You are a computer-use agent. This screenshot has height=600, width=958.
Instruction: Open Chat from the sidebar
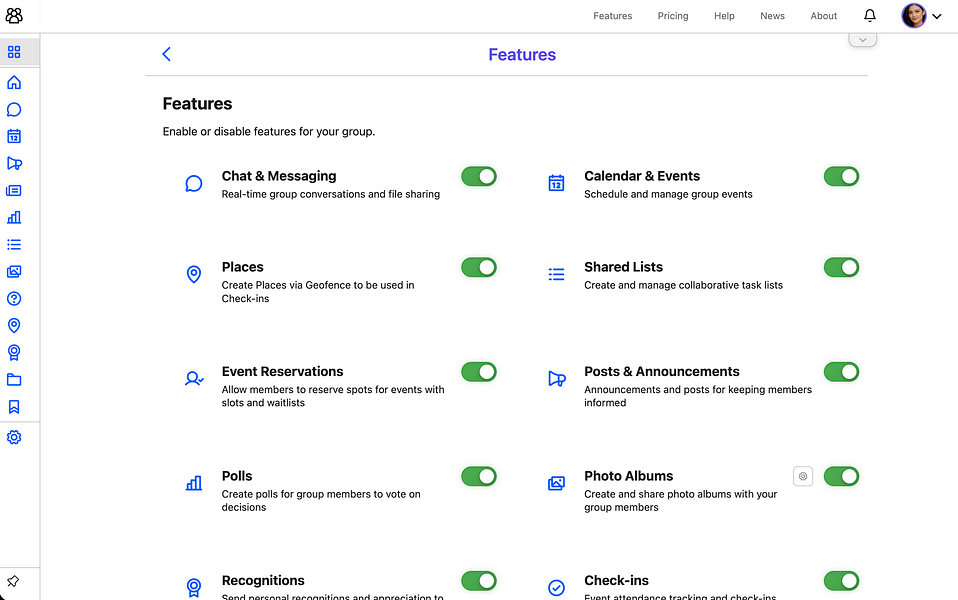click(x=14, y=109)
